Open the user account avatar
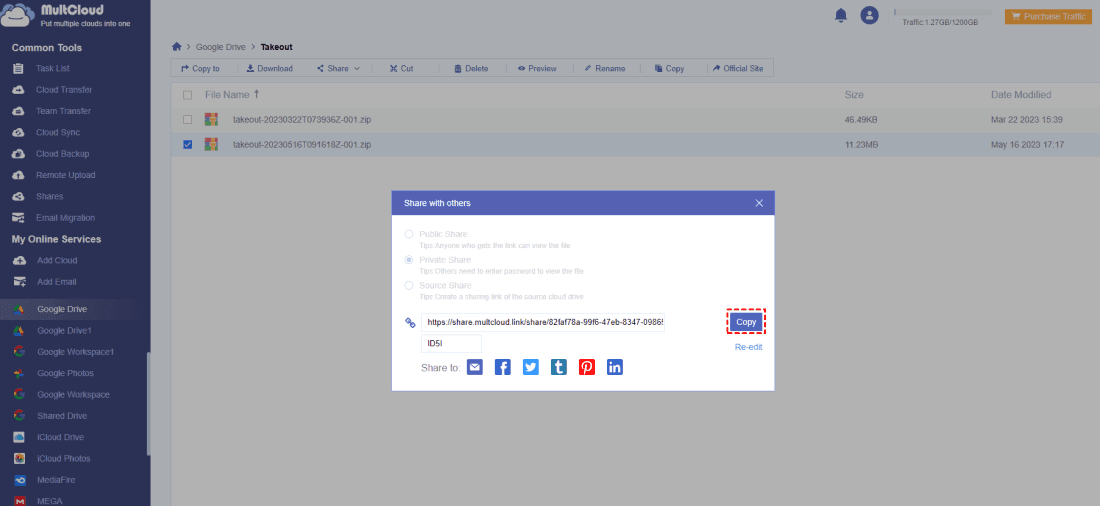The image size is (1100, 506). pyautogui.click(x=870, y=15)
